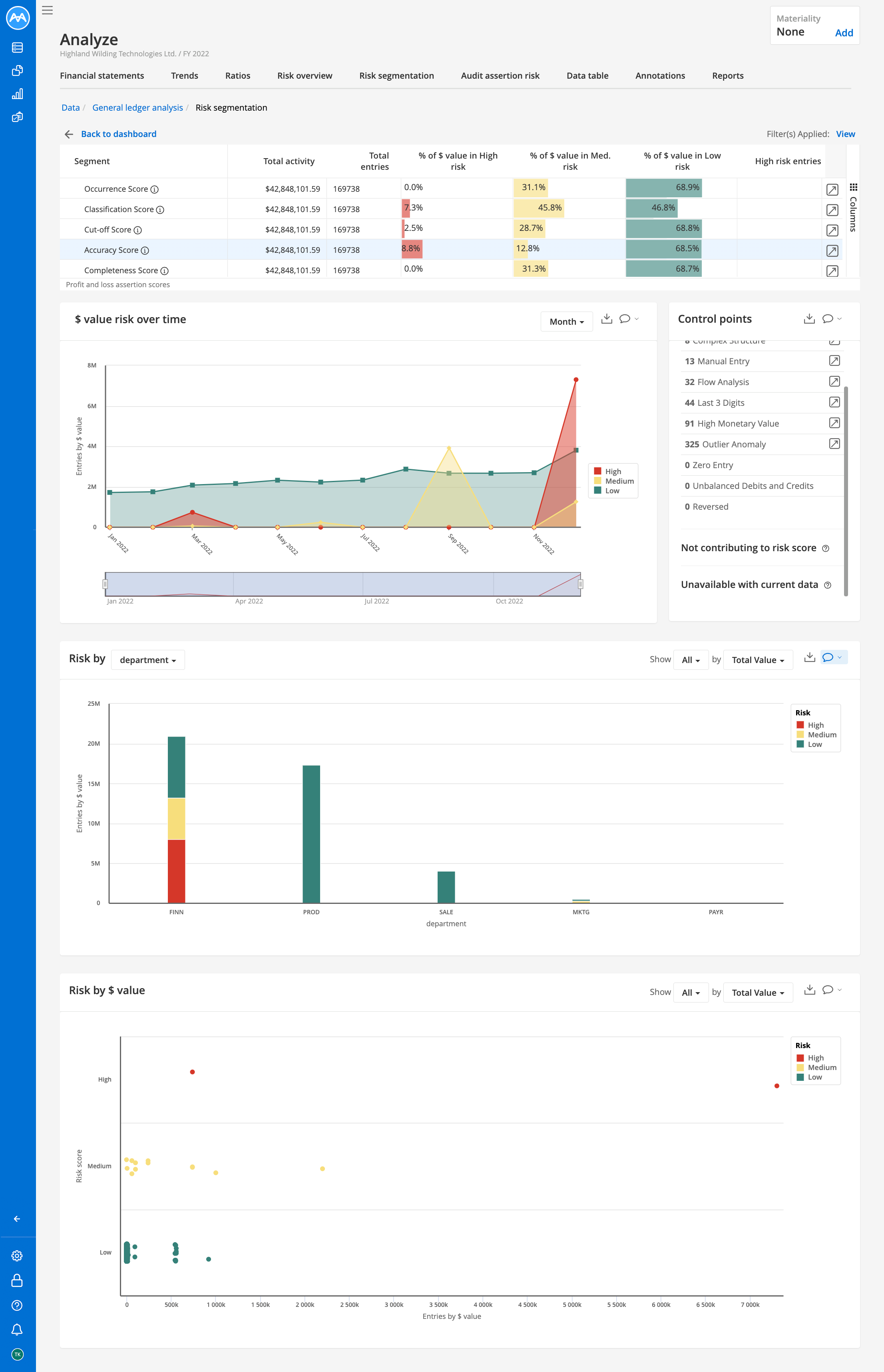Screen dimensions: 884x1372
Task: Switch to the Audit assertion risk tab
Action: [x=500, y=76]
